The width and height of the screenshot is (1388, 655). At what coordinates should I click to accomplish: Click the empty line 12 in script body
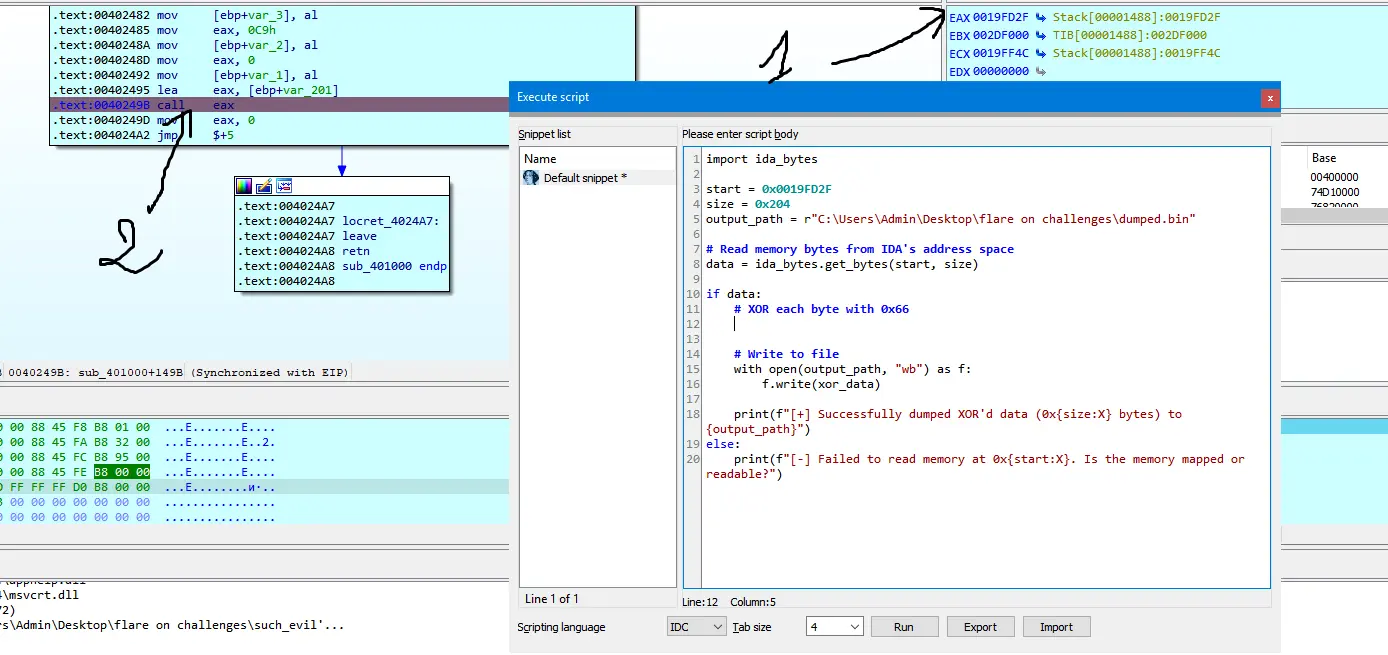tap(985, 324)
